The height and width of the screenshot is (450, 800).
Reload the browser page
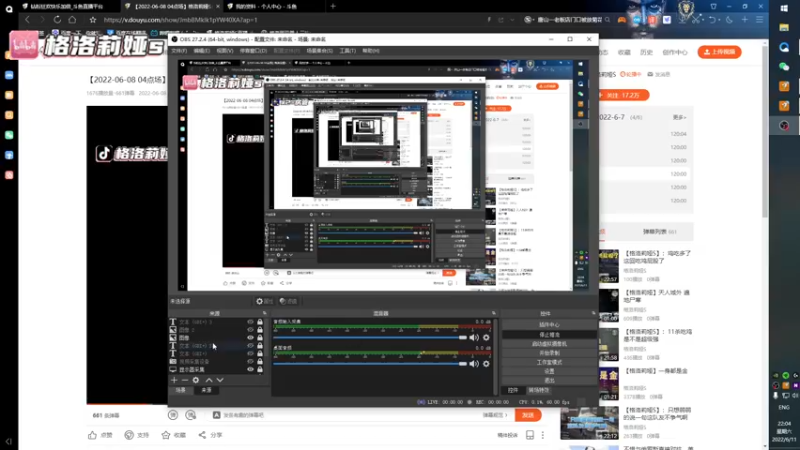(x=57, y=19)
